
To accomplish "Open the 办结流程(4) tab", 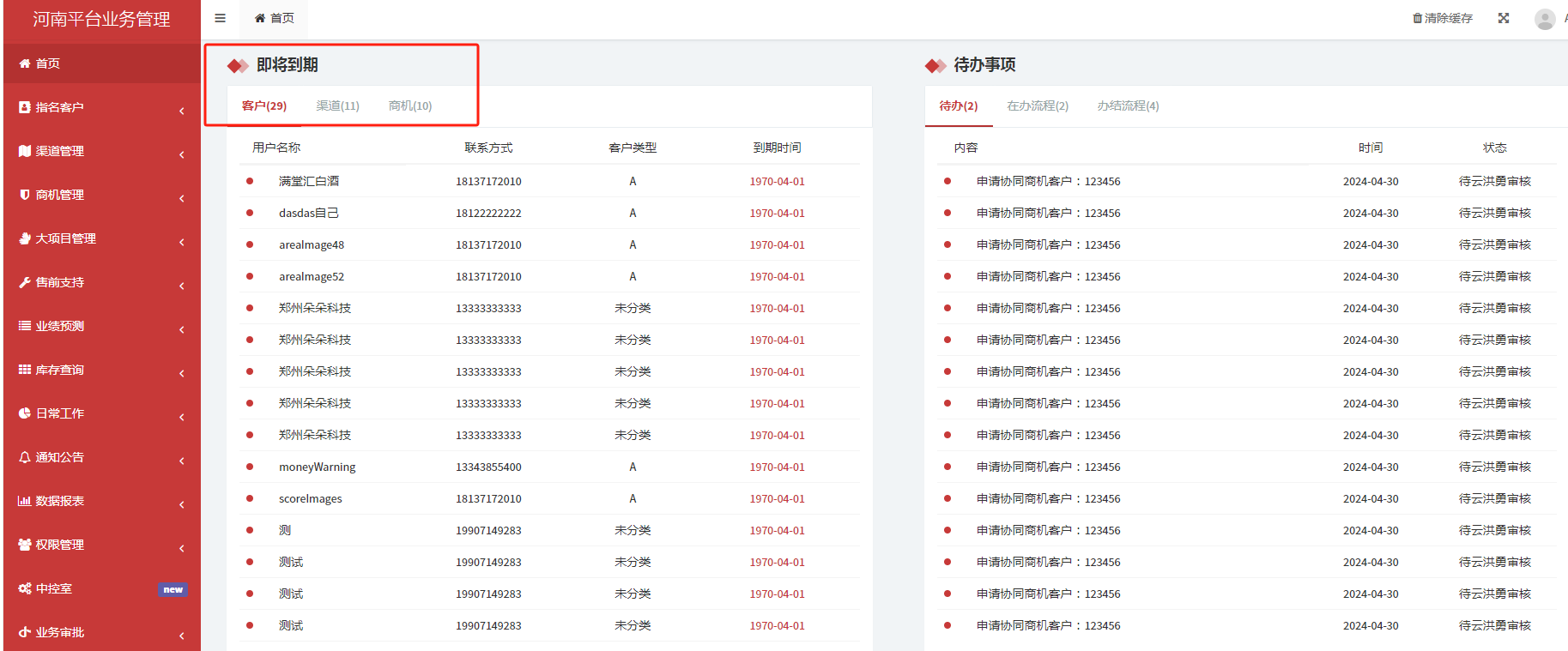I will [1128, 105].
